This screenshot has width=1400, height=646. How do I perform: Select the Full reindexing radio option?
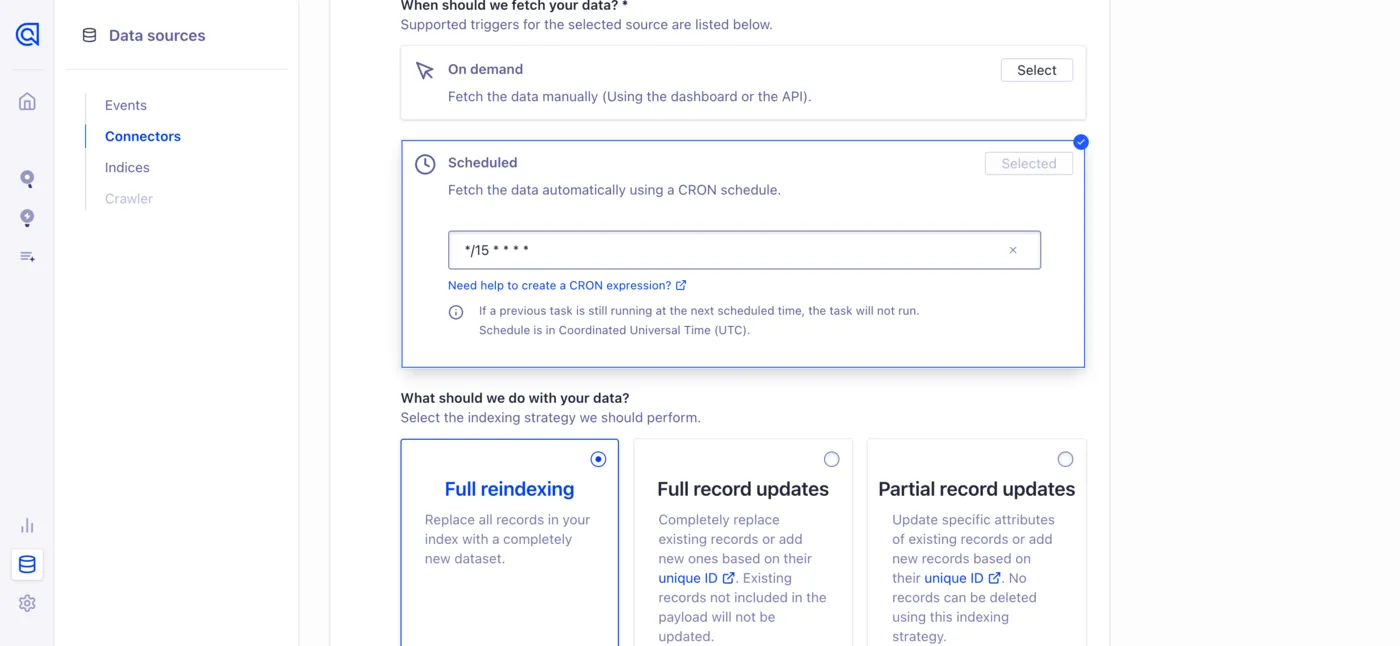[598, 459]
